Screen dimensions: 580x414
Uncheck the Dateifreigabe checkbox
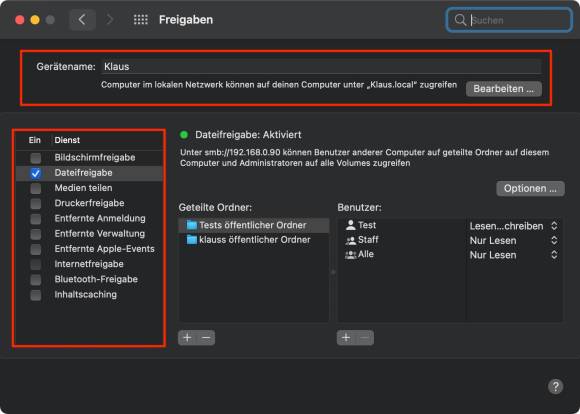pyautogui.click(x=36, y=173)
